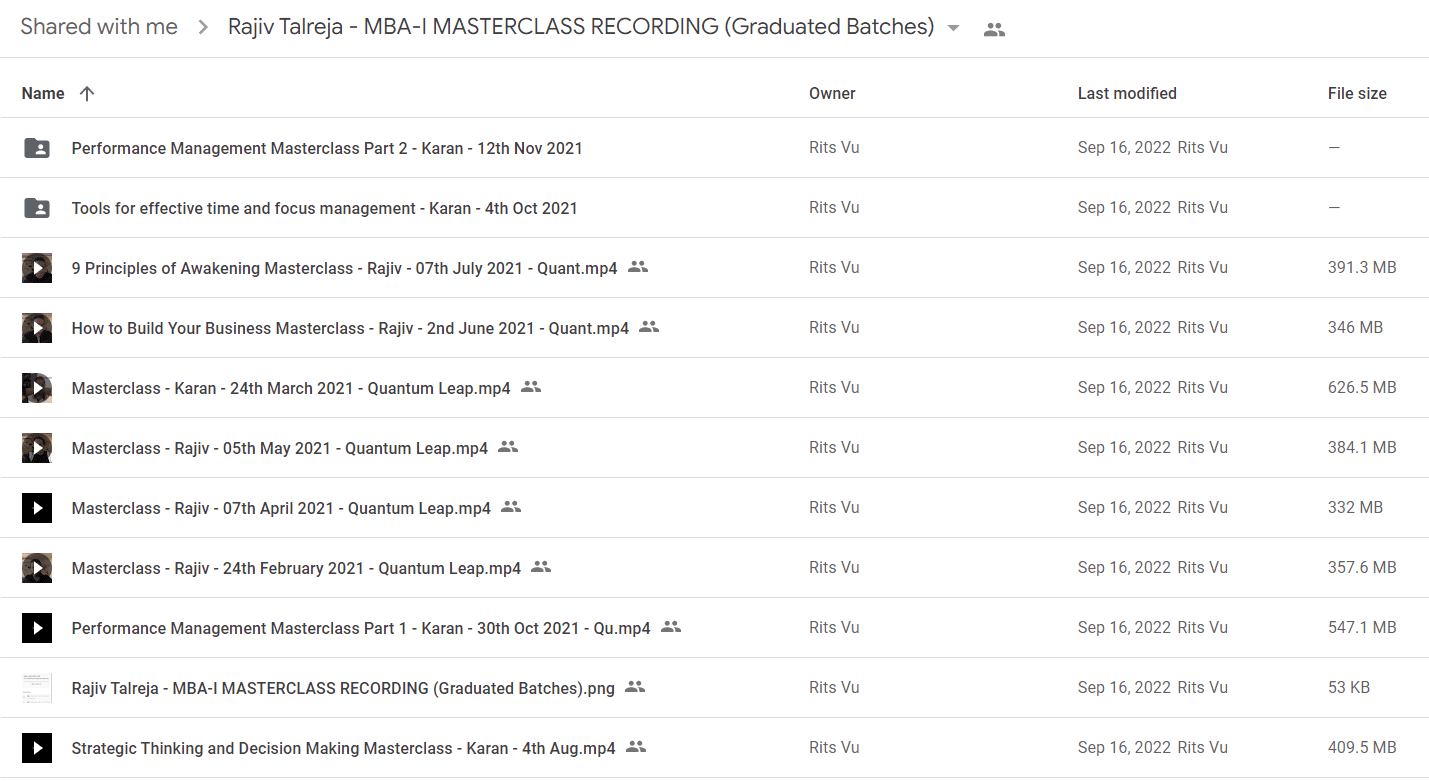Viewport: 1429px width, 781px height.
Task: Click video play icon for Performance Management Part 1
Action: tap(37, 628)
